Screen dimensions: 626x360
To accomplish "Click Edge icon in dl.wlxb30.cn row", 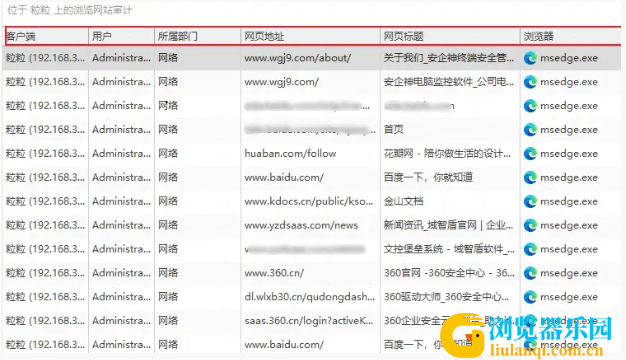I will 530,297.
